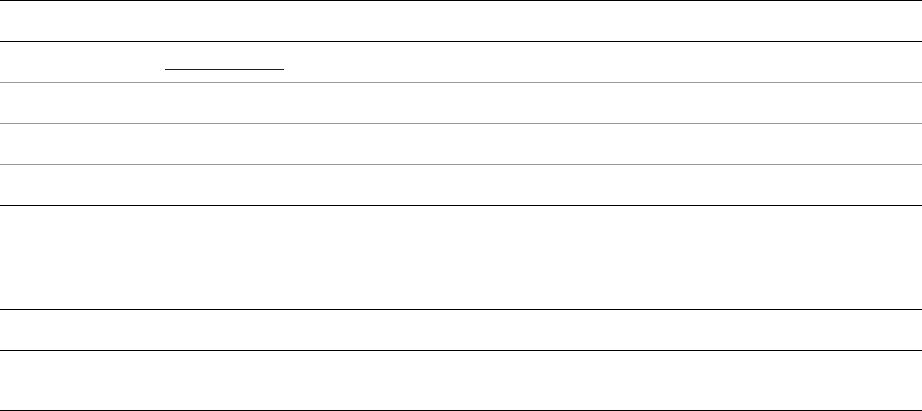Click the second gray separator line
This screenshot has height=411, width=922.
[x=461, y=123]
